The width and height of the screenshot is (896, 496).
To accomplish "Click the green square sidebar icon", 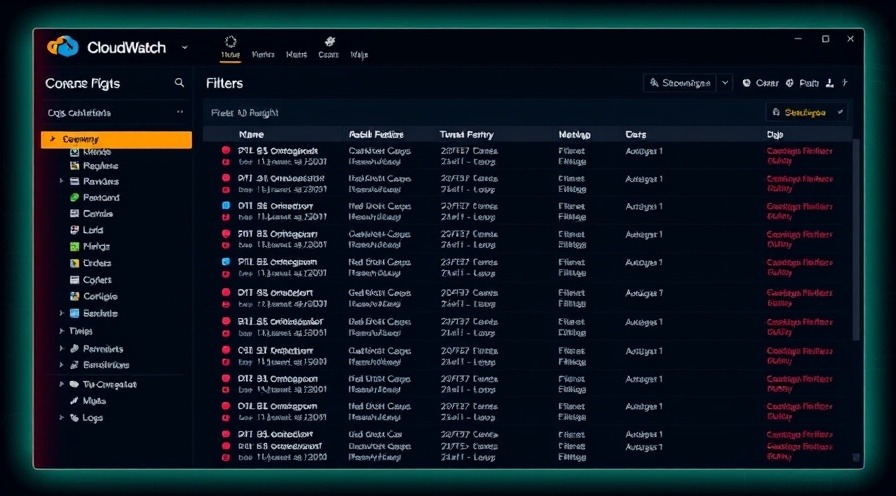I will 74,247.
